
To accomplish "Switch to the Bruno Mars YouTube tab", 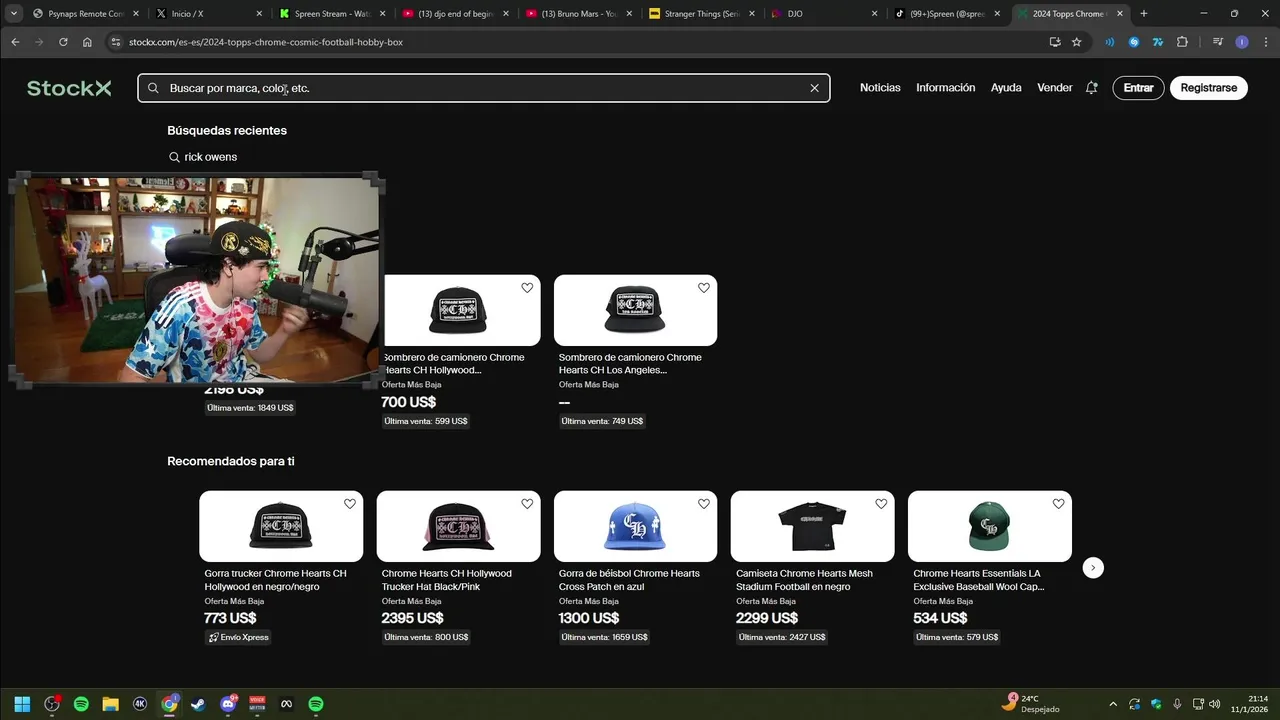I will [580, 14].
